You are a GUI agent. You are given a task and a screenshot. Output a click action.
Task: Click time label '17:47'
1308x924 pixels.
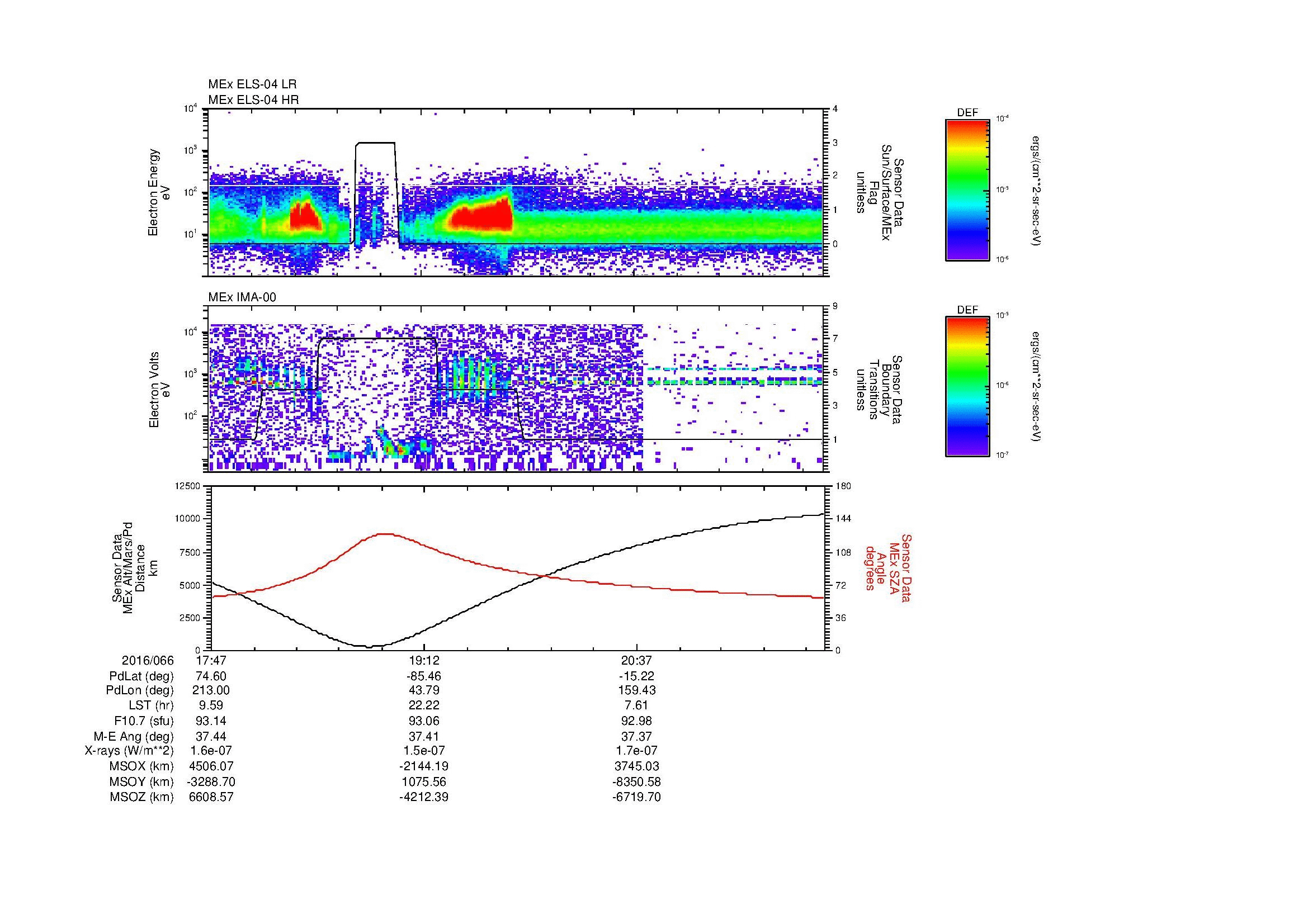211,661
